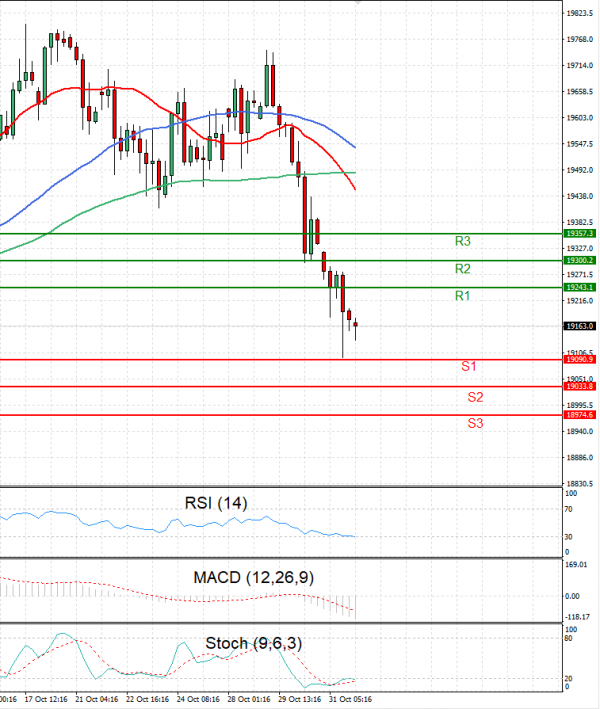Click the 21 Oct 04:16 time label
600x709 pixels.
(97, 700)
